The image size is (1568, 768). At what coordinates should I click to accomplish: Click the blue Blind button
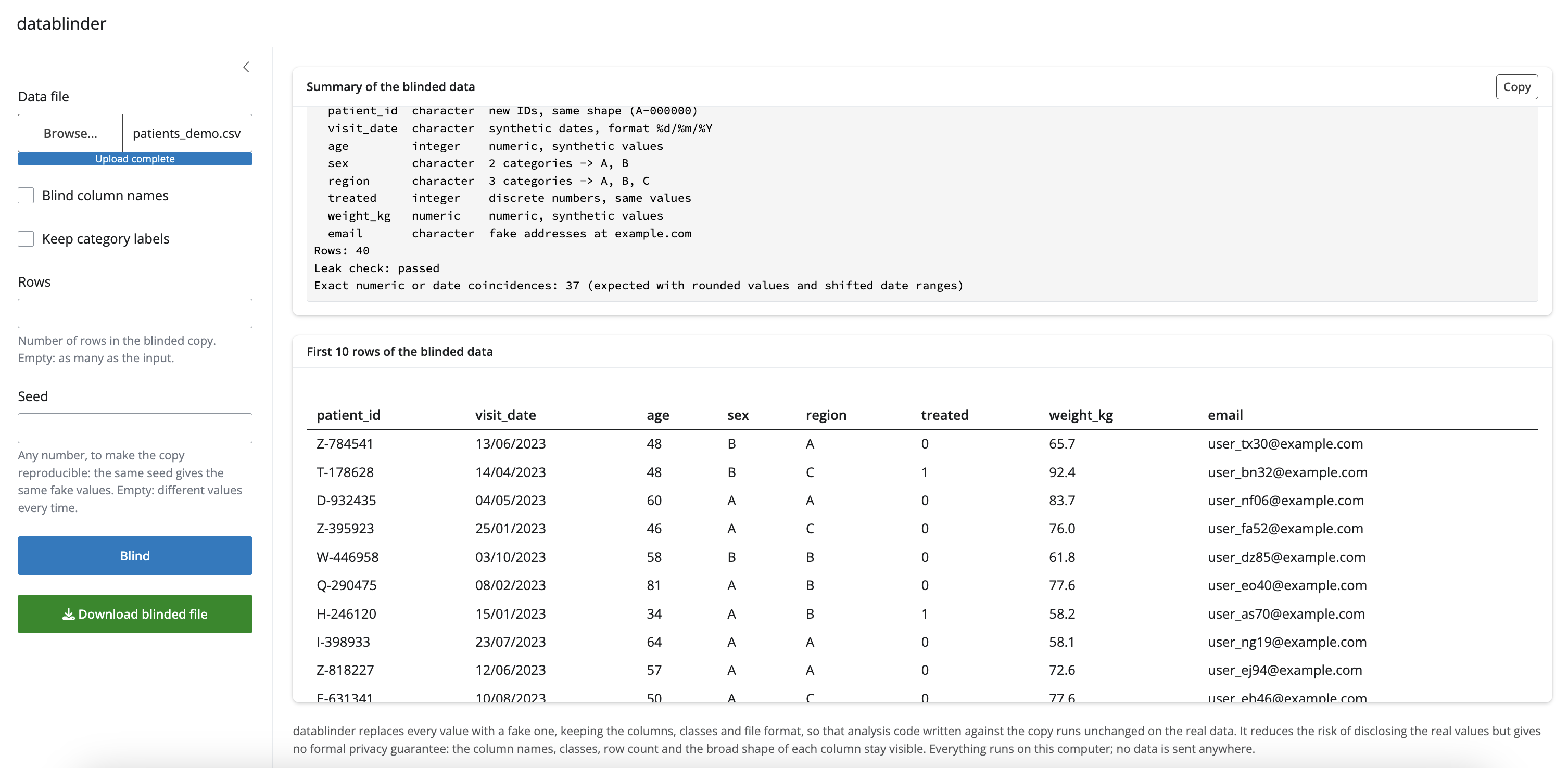(x=135, y=556)
